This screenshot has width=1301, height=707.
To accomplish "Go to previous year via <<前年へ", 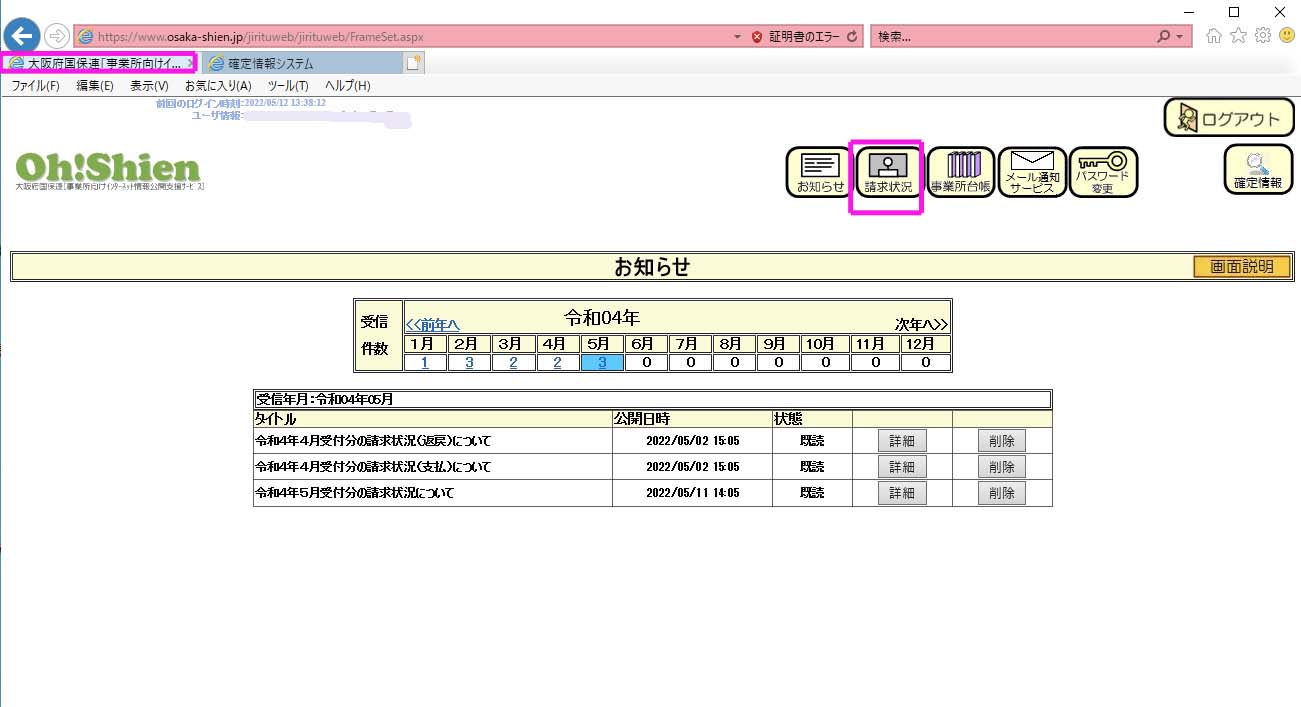I will click(x=432, y=324).
